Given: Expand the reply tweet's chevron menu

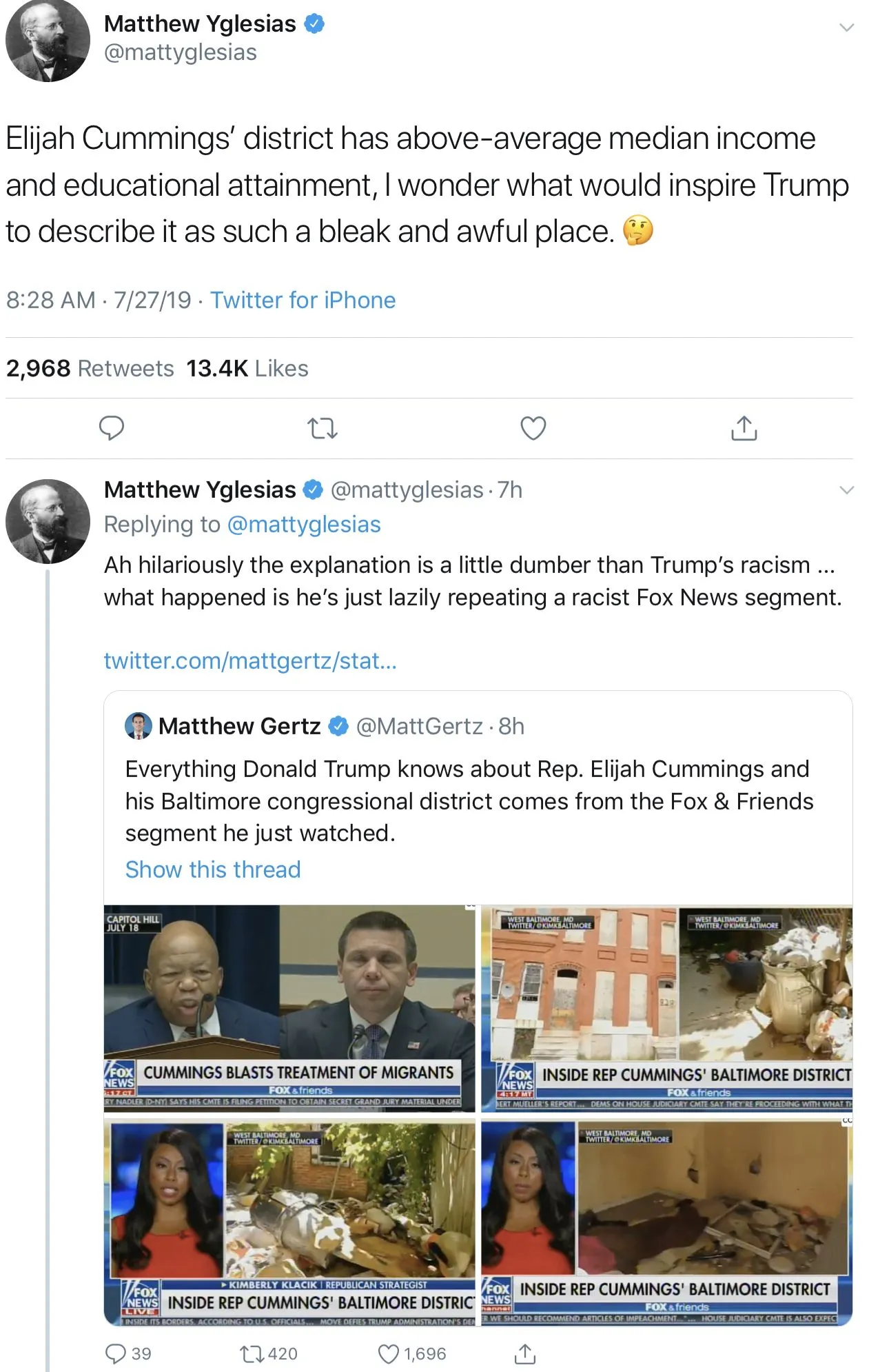Looking at the screenshot, I should tap(846, 490).
